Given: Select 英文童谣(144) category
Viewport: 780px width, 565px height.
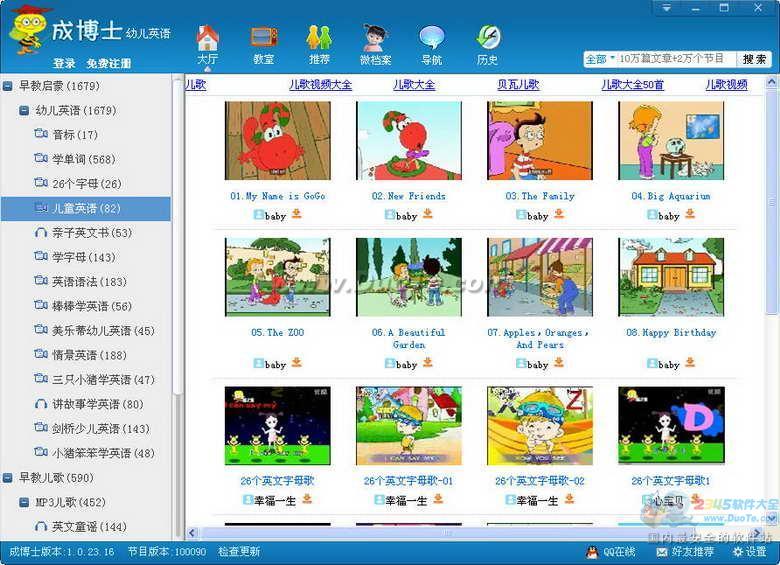Looking at the screenshot, I should click(x=90, y=527).
